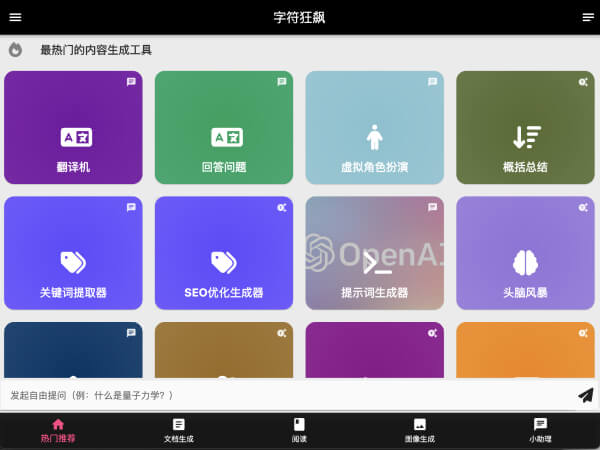Click the translate icon on 翻译机 card
600x450 pixels.
tap(73, 137)
